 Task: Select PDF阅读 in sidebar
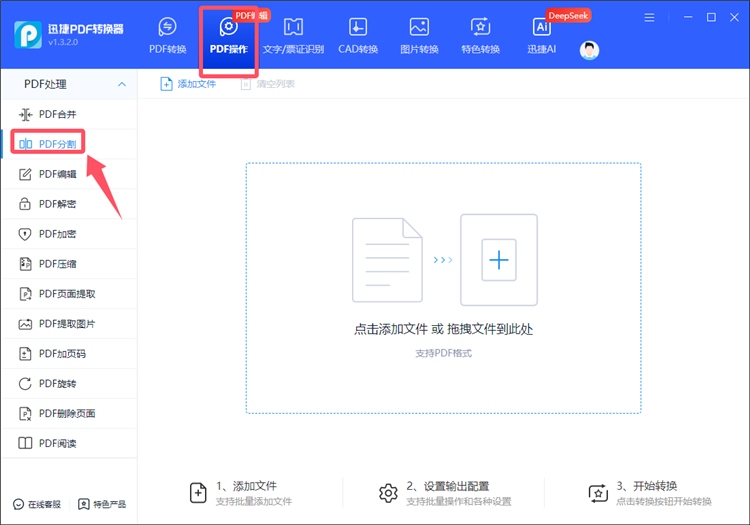pos(69,443)
